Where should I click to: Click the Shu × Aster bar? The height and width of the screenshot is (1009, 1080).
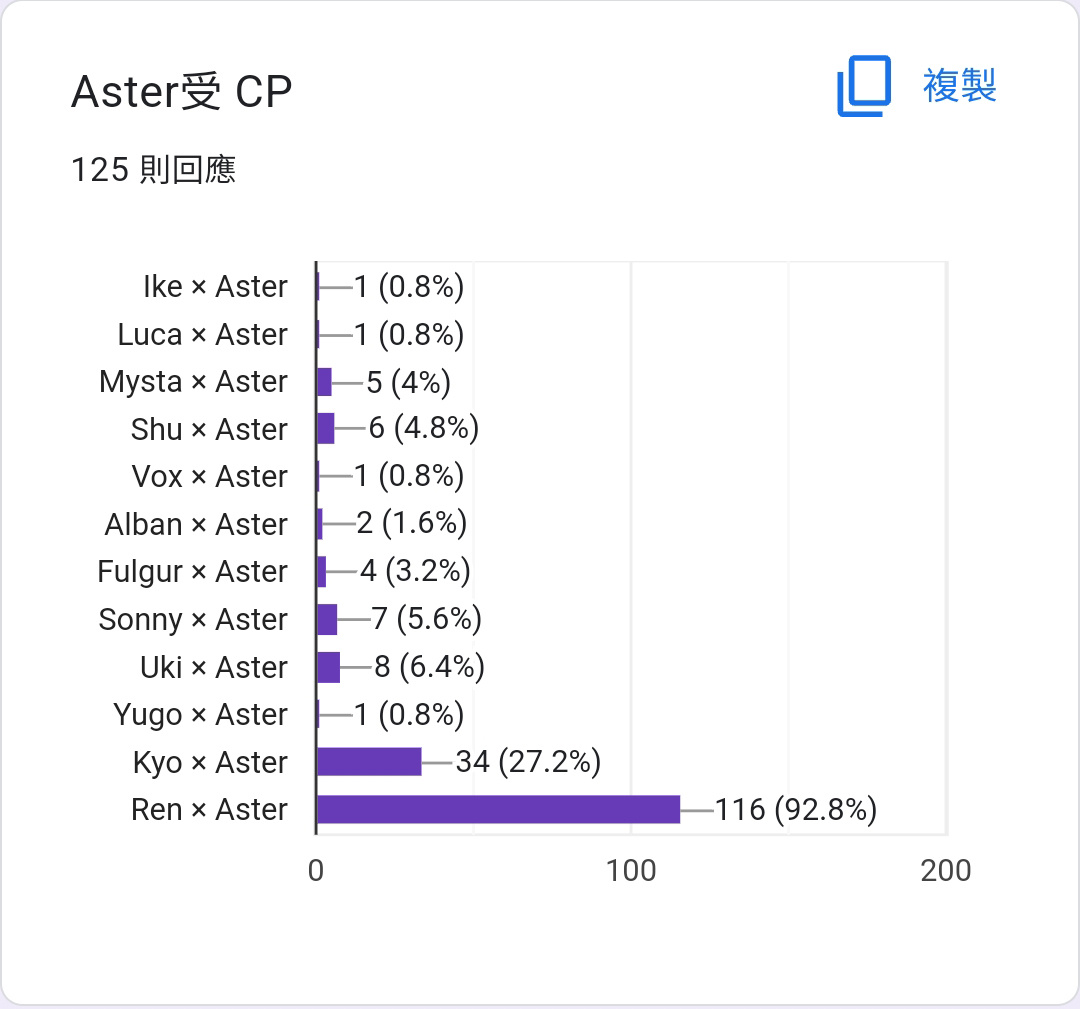click(x=326, y=428)
